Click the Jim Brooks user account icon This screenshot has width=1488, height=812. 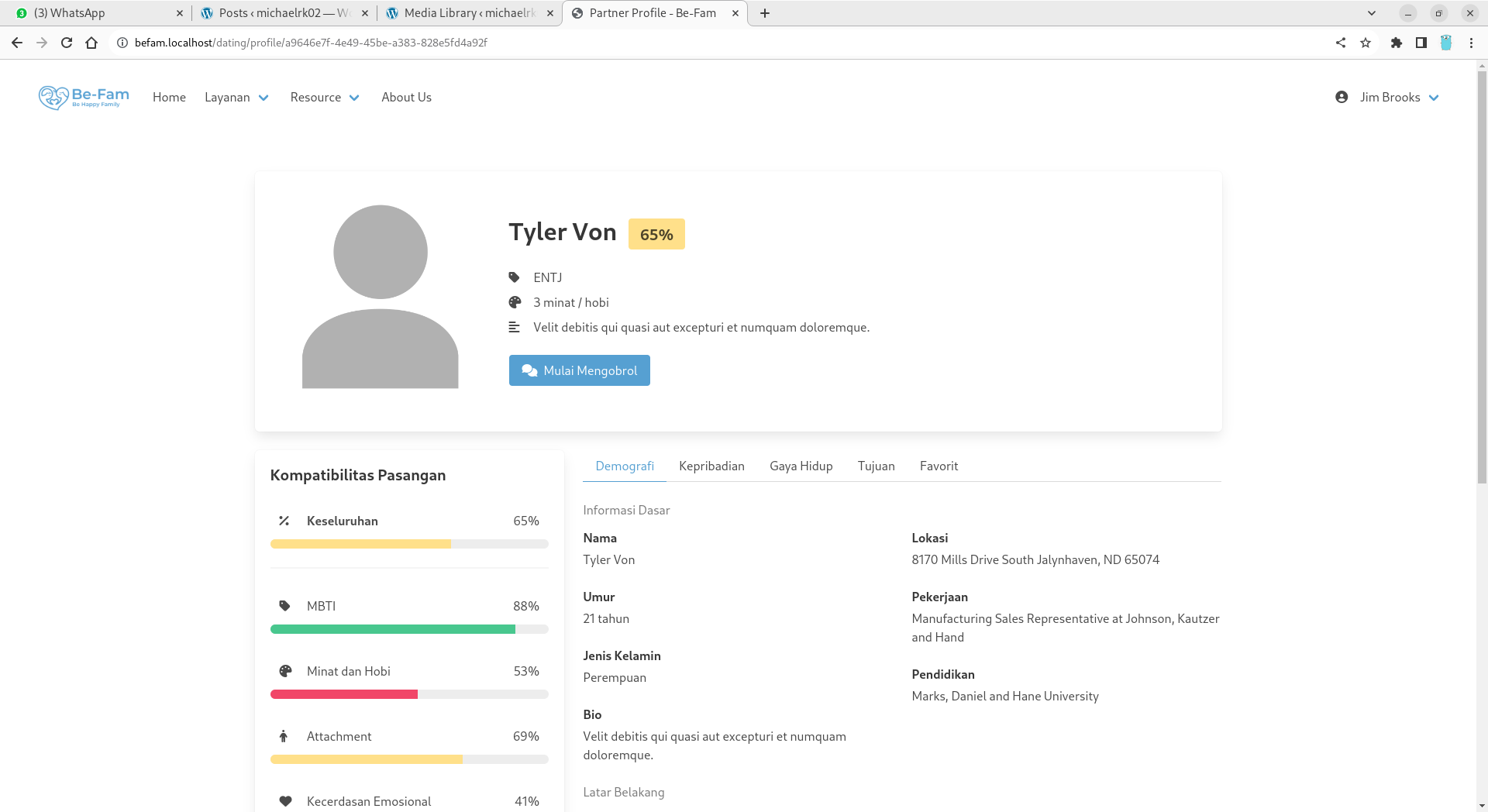pos(1342,97)
